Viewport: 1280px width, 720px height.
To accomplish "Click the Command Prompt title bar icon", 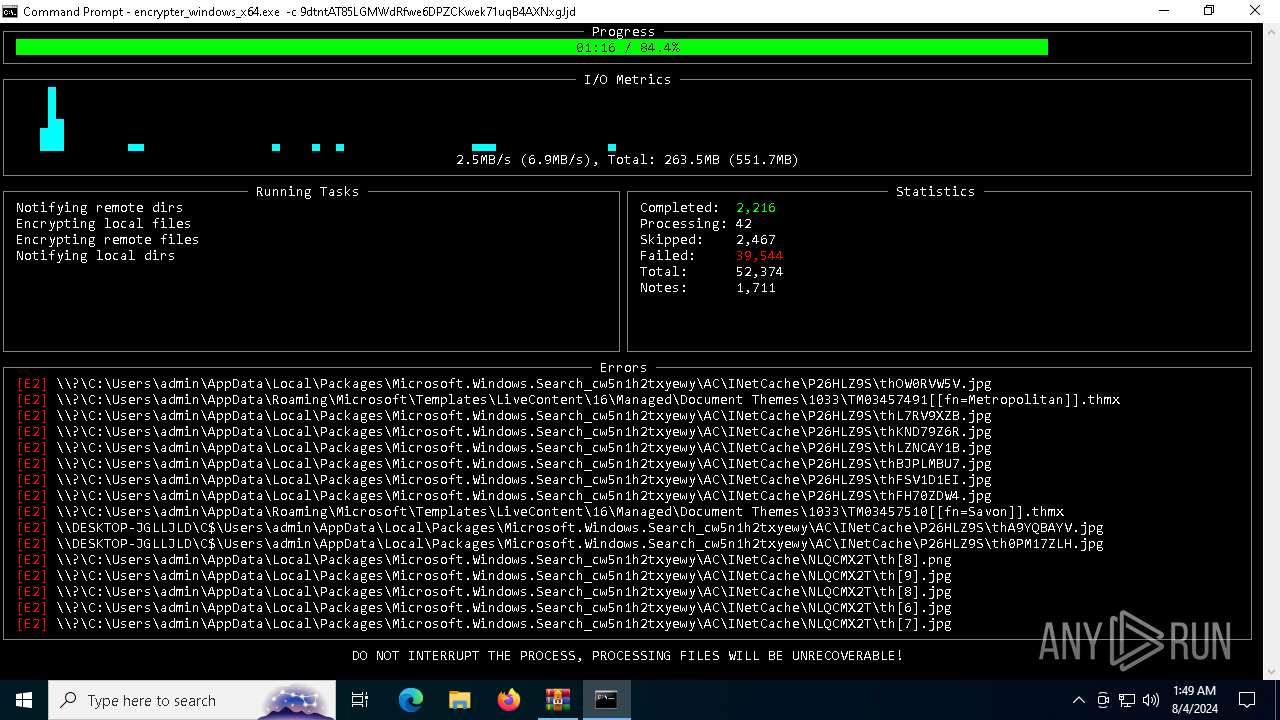I will (x=10, y=11).
